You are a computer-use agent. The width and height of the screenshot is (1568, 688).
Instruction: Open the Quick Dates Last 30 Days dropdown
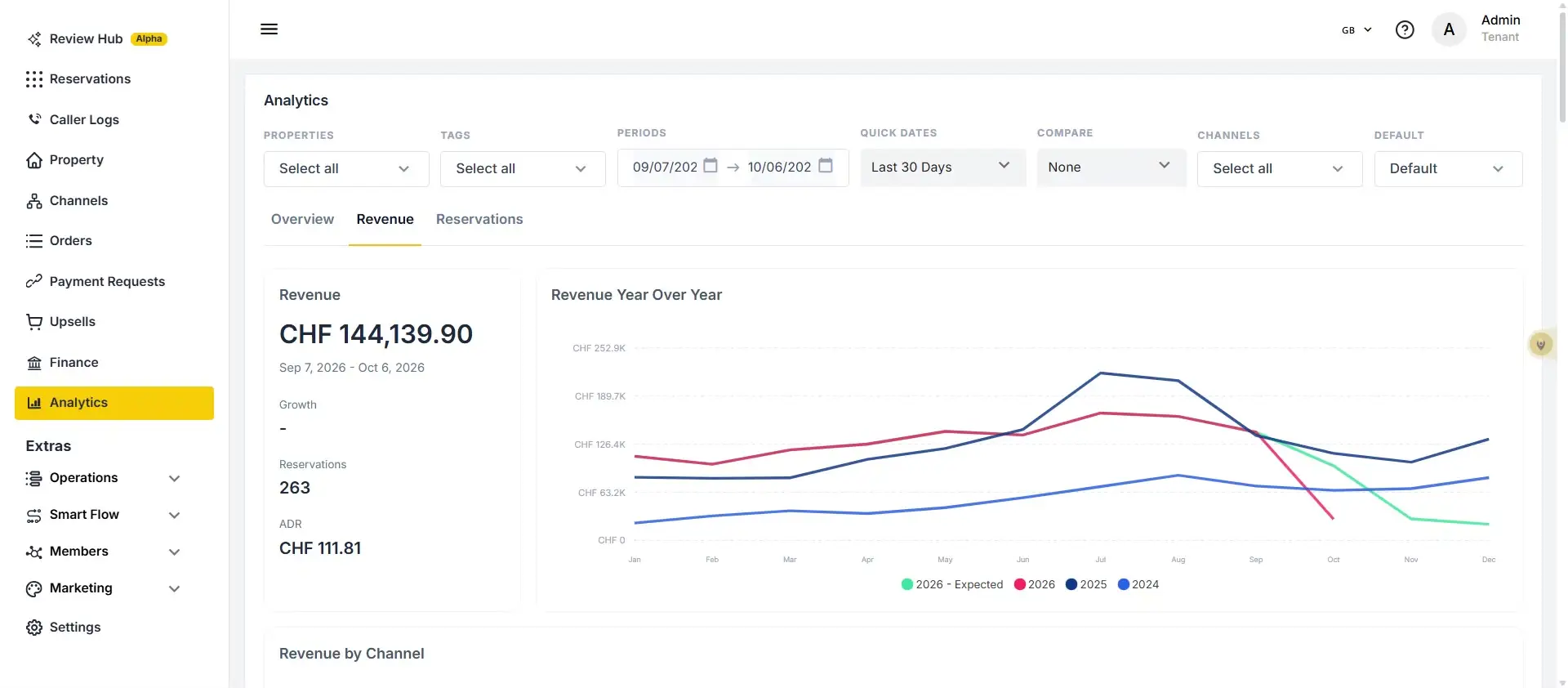[942, 167]
